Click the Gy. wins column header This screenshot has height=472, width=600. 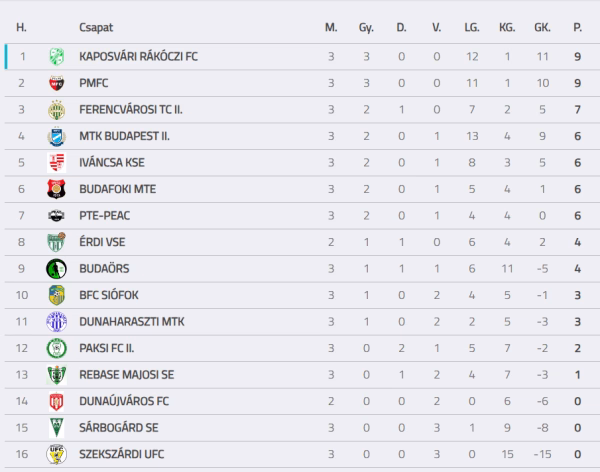(x=366, y=28)
